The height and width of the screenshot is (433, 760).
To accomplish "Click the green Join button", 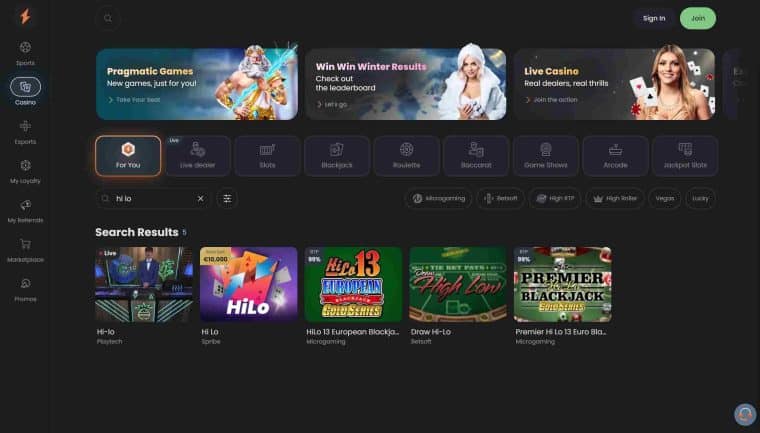I will point(698,18).
